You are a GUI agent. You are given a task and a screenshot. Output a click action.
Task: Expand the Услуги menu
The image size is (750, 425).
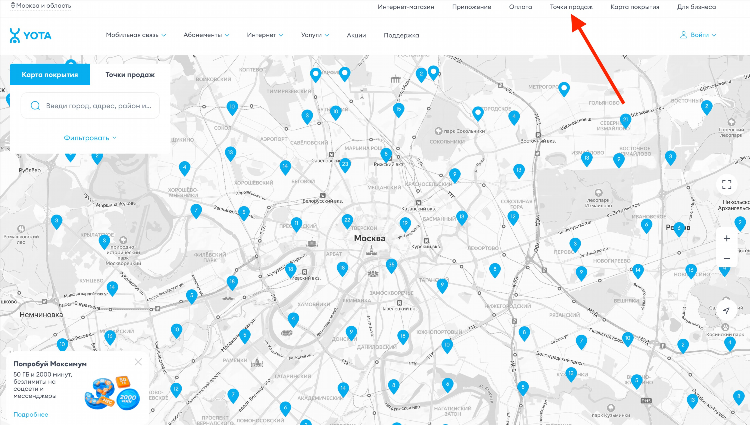[x=315, y=35]
